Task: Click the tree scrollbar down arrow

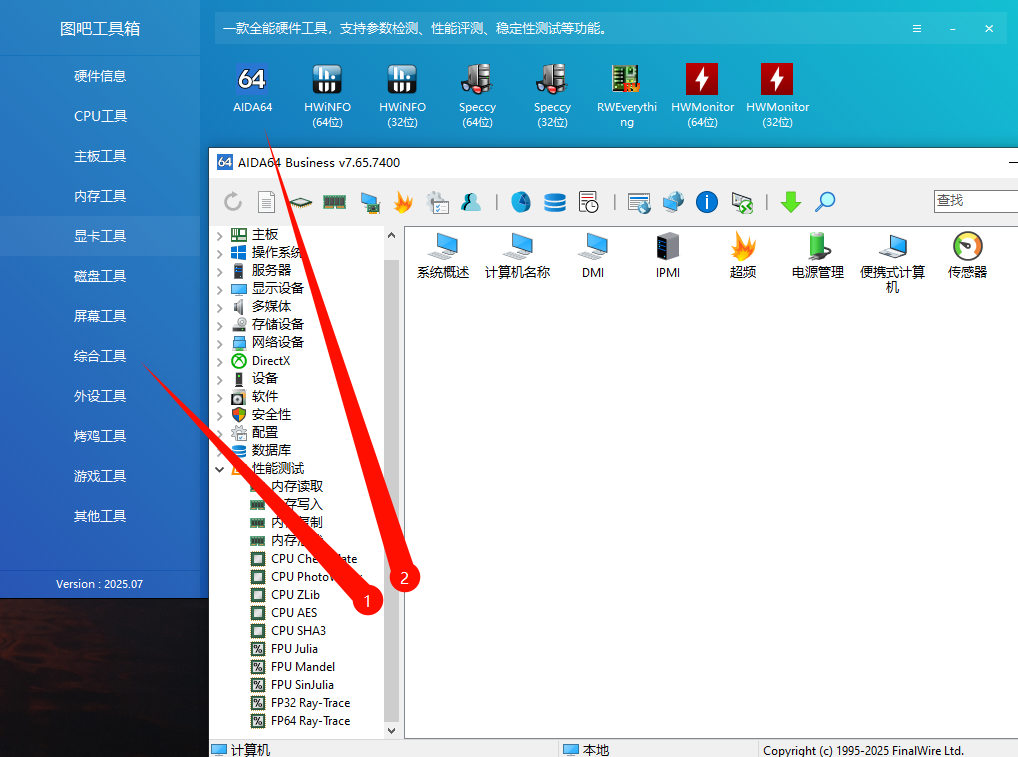Action: [391, 730]
